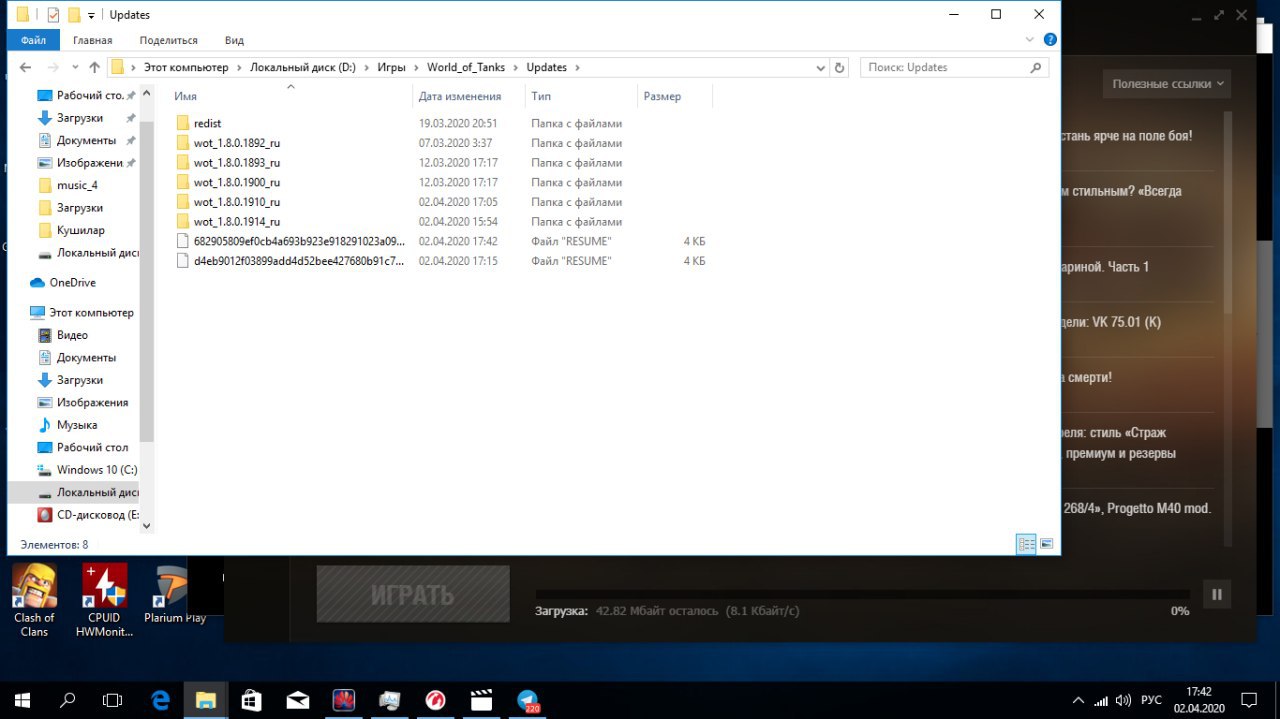The width and height of the screenshot is (1280, 719).
Task: Open Clash of Clans desktop shortcut
Action: point(34,600)
